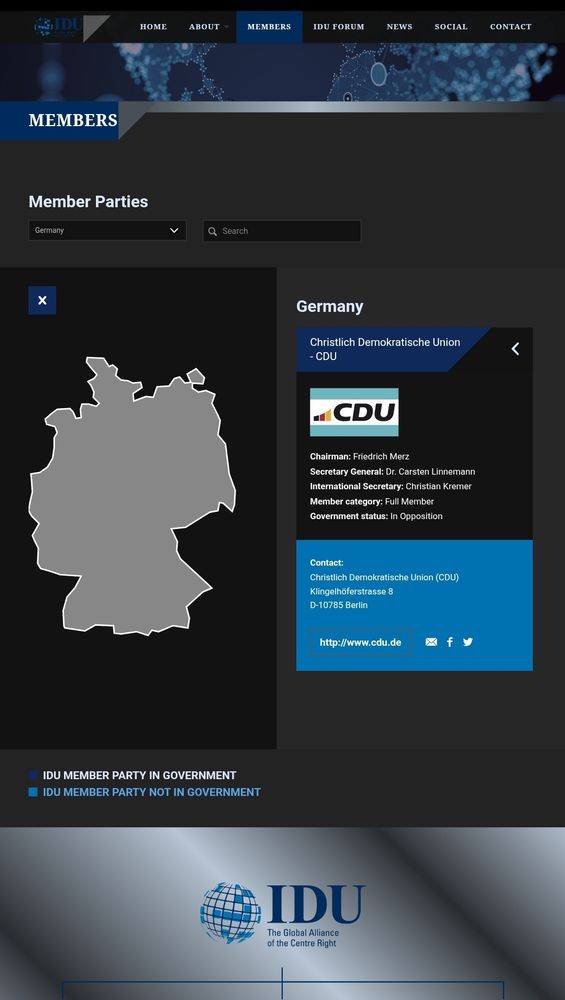This screenshot has width=565, height=1000.
Task: Navigate to the Social page
Action: pyautogui.click(x=451, y=27)
